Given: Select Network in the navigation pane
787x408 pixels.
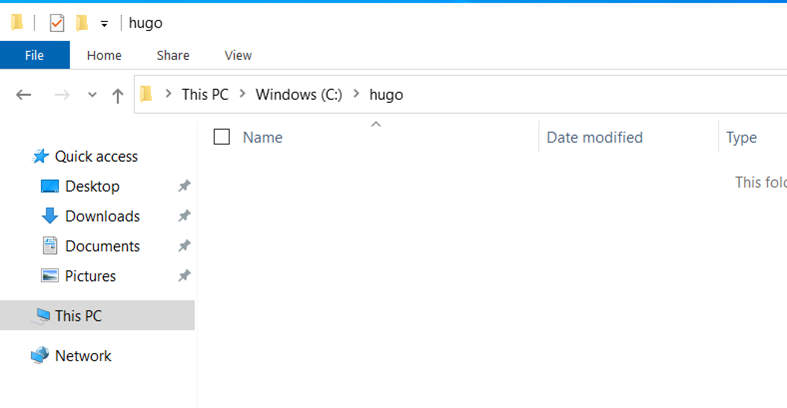Looking at the screenshot, I should (83, 356).
